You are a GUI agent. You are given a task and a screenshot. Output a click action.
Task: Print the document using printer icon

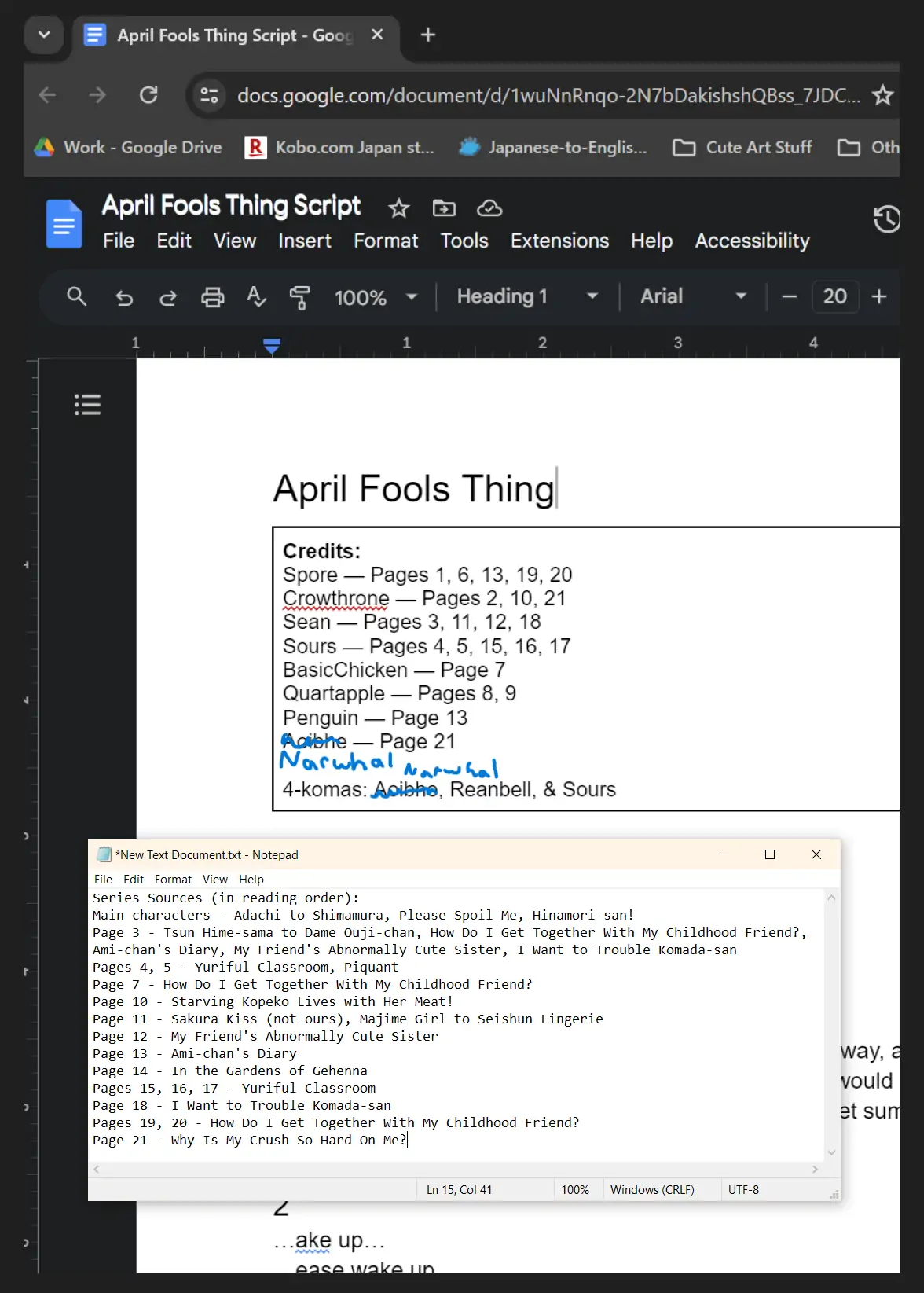[212, 297]
